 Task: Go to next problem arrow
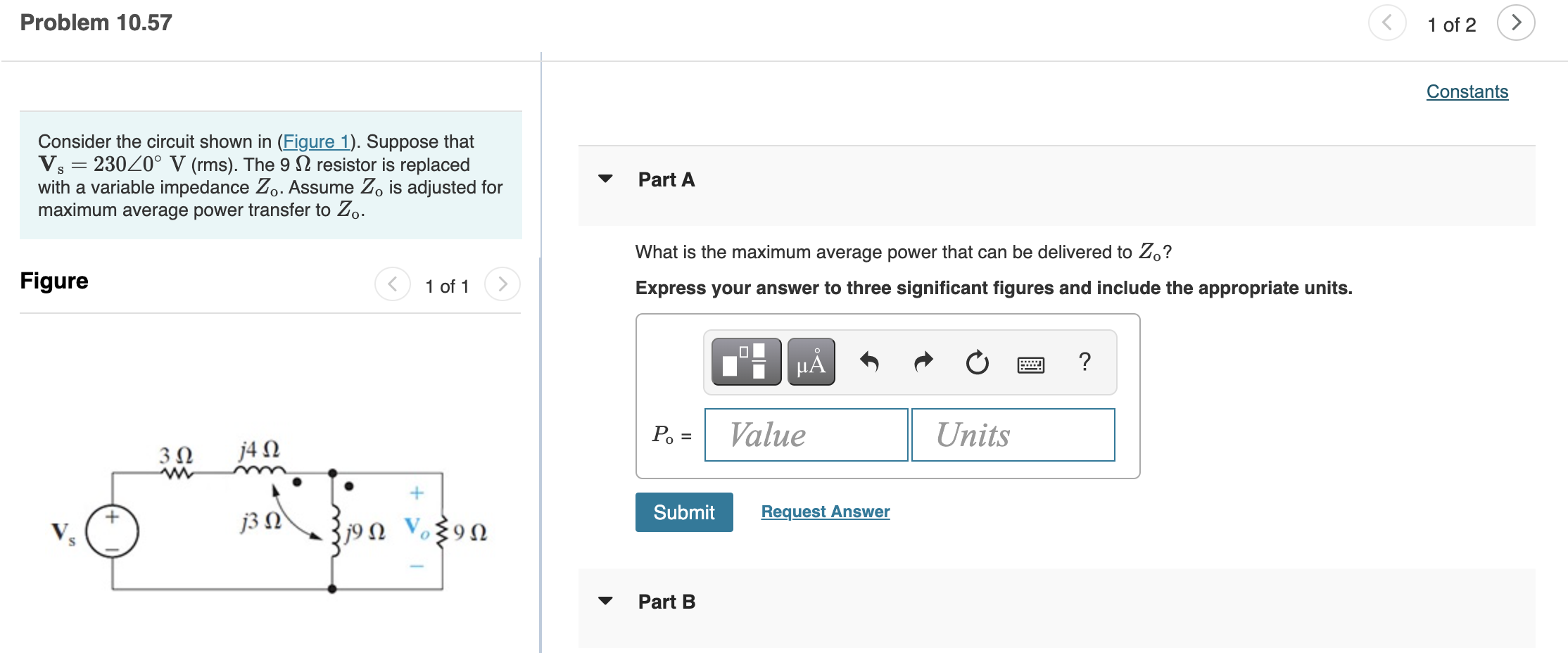tap(1516, 23)
